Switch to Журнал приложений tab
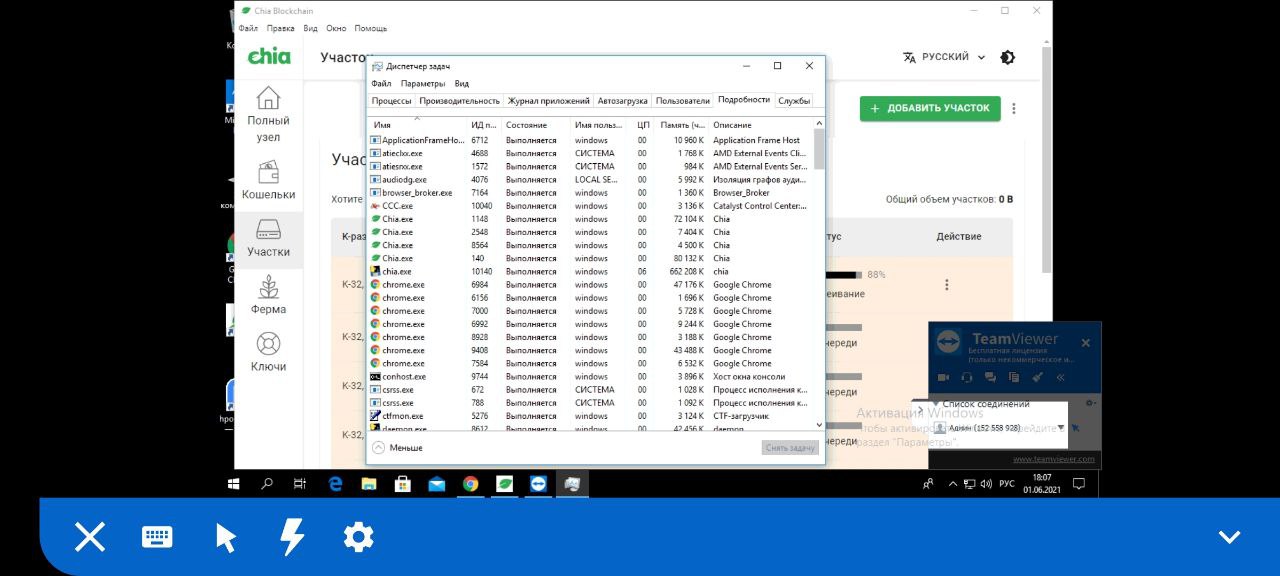1280x576 pixels. pyautogui.click(x=549, y=101)
